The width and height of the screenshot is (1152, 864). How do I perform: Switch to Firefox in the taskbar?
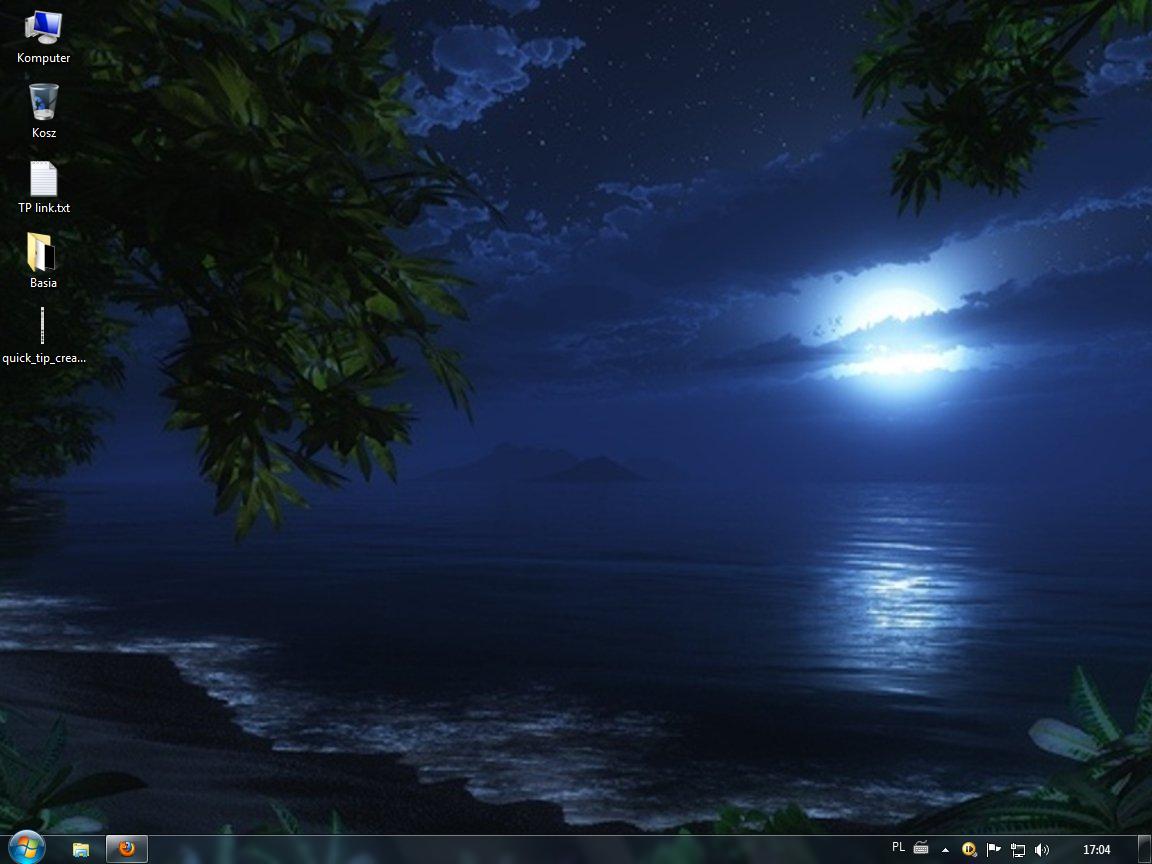(x=127, y=849)
